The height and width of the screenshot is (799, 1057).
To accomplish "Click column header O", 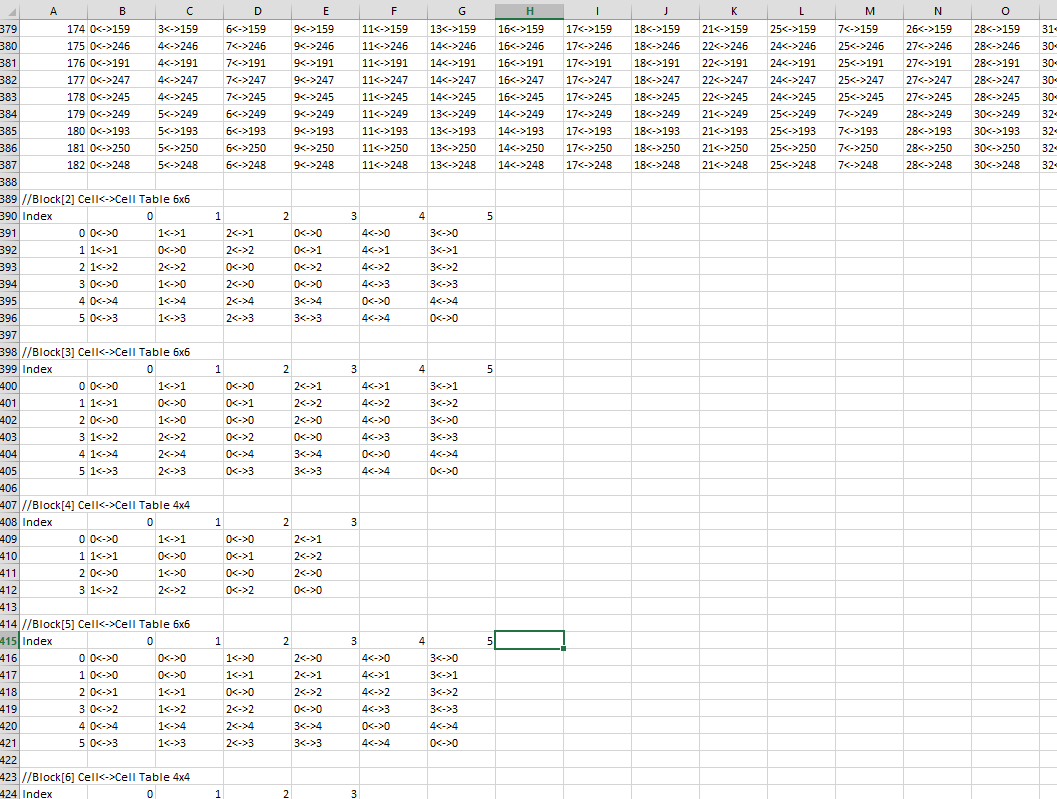I will [1005, 10].
